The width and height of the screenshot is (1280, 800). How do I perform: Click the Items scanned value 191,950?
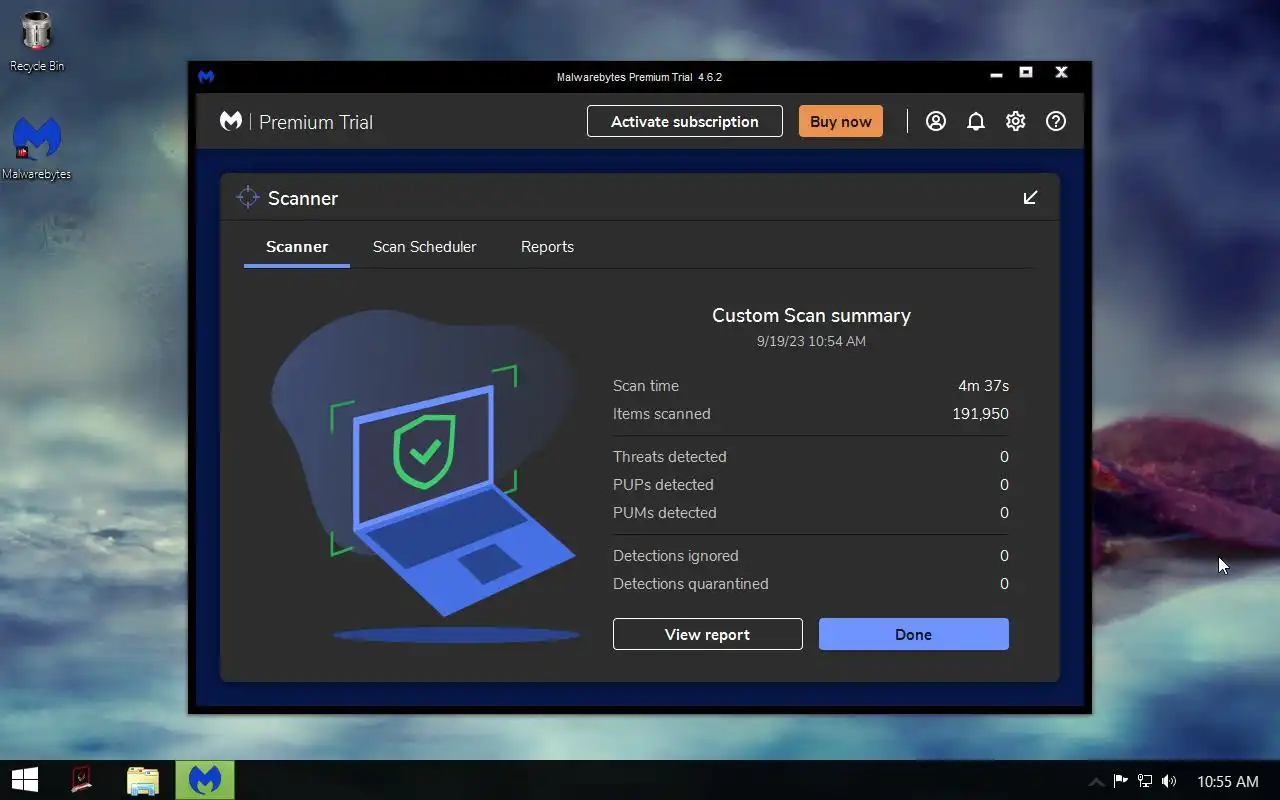980,414
